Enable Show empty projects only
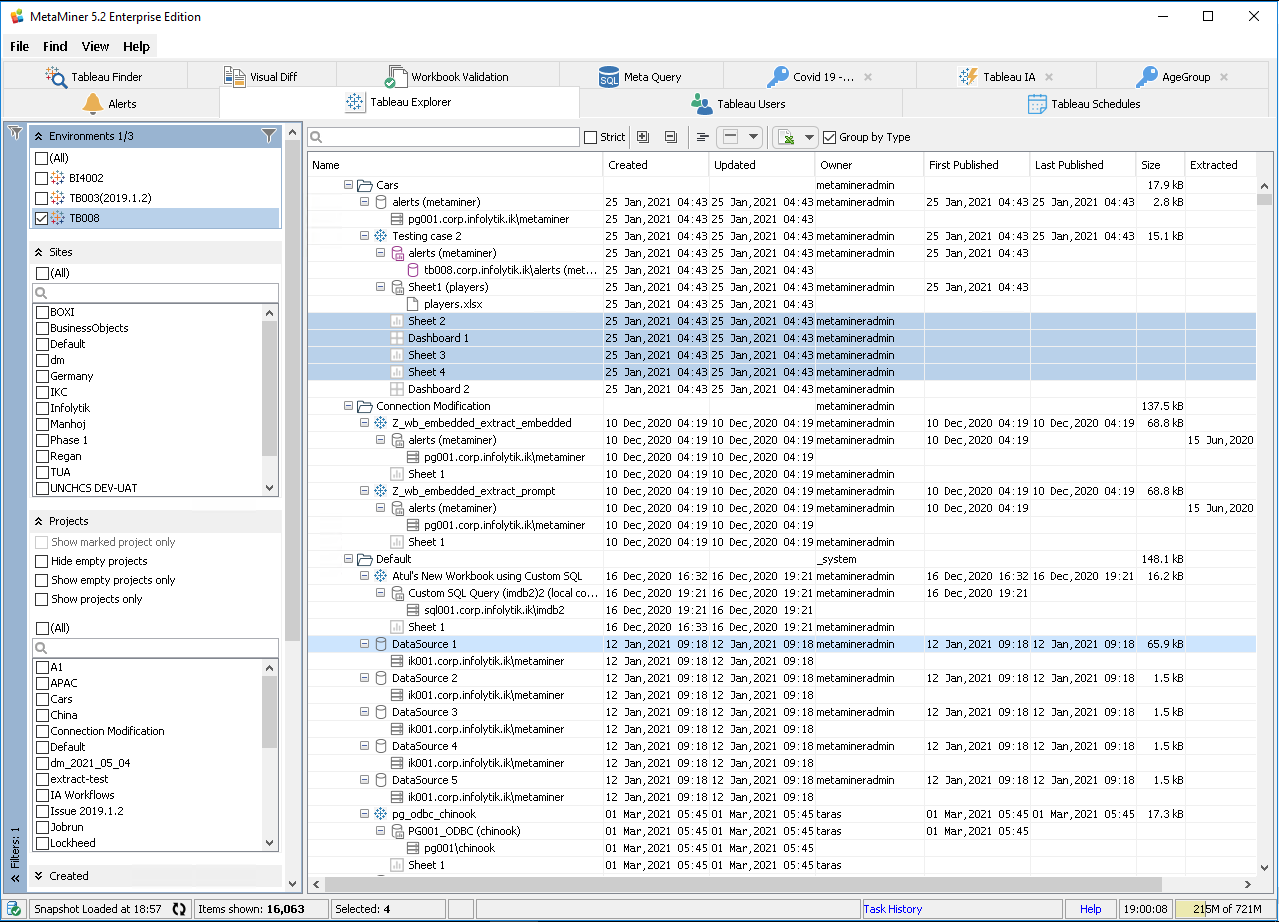 (x=42, y=580)
